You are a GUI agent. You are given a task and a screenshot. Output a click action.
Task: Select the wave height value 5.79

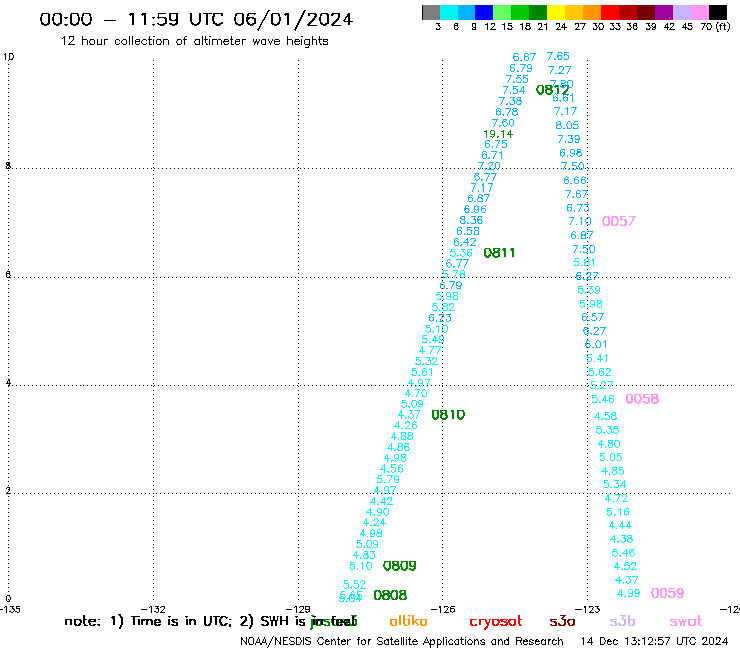click(388, 479)
